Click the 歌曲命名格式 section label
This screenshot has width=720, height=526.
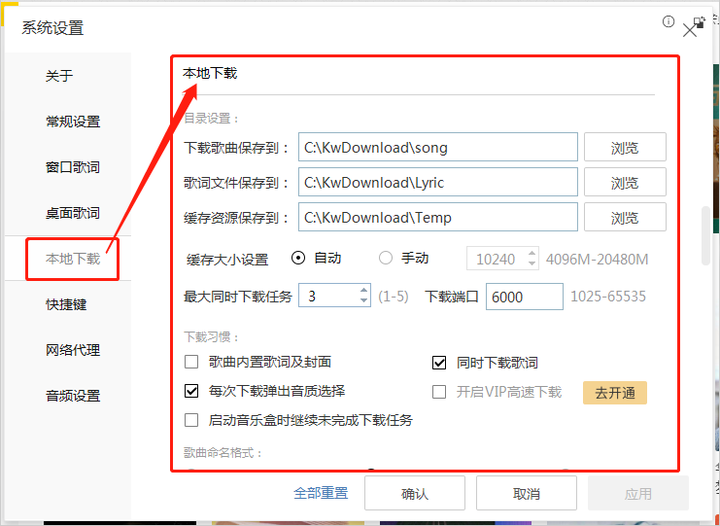tap(223, 453)
